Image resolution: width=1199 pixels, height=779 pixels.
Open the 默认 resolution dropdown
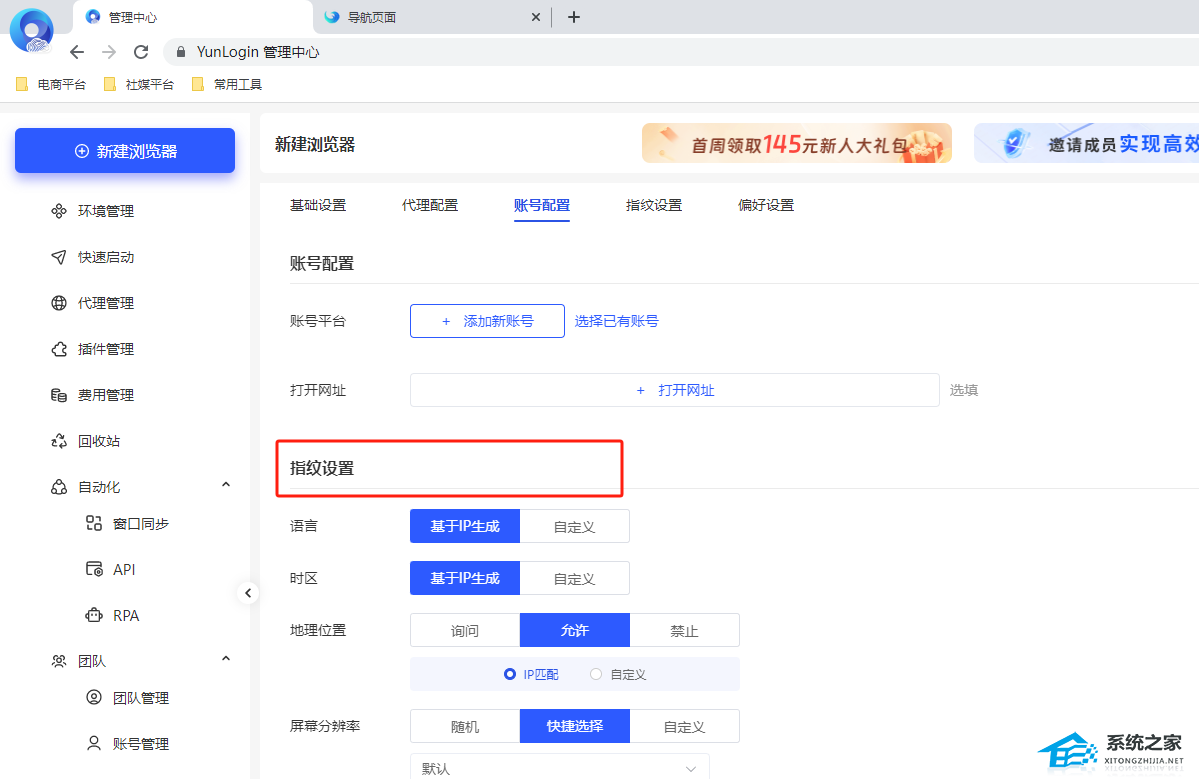coord(559,768)
